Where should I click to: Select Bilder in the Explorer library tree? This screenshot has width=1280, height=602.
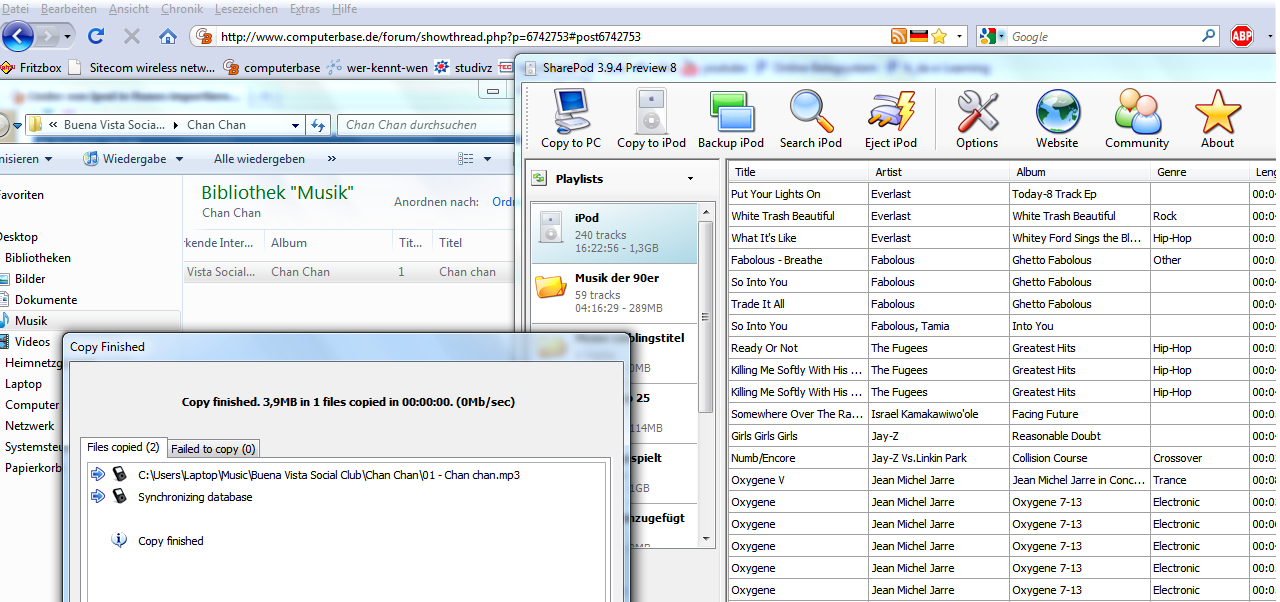tap(30, 279)
